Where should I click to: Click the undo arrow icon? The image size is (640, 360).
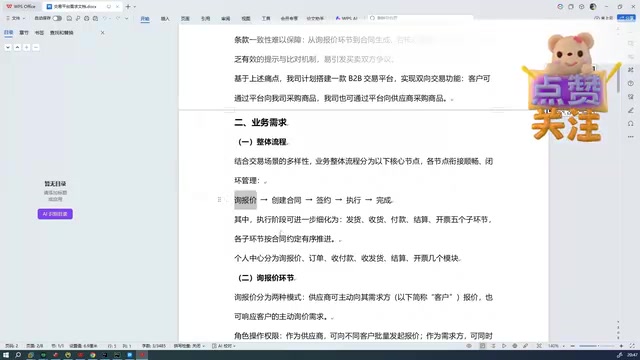tap(104, 18)
